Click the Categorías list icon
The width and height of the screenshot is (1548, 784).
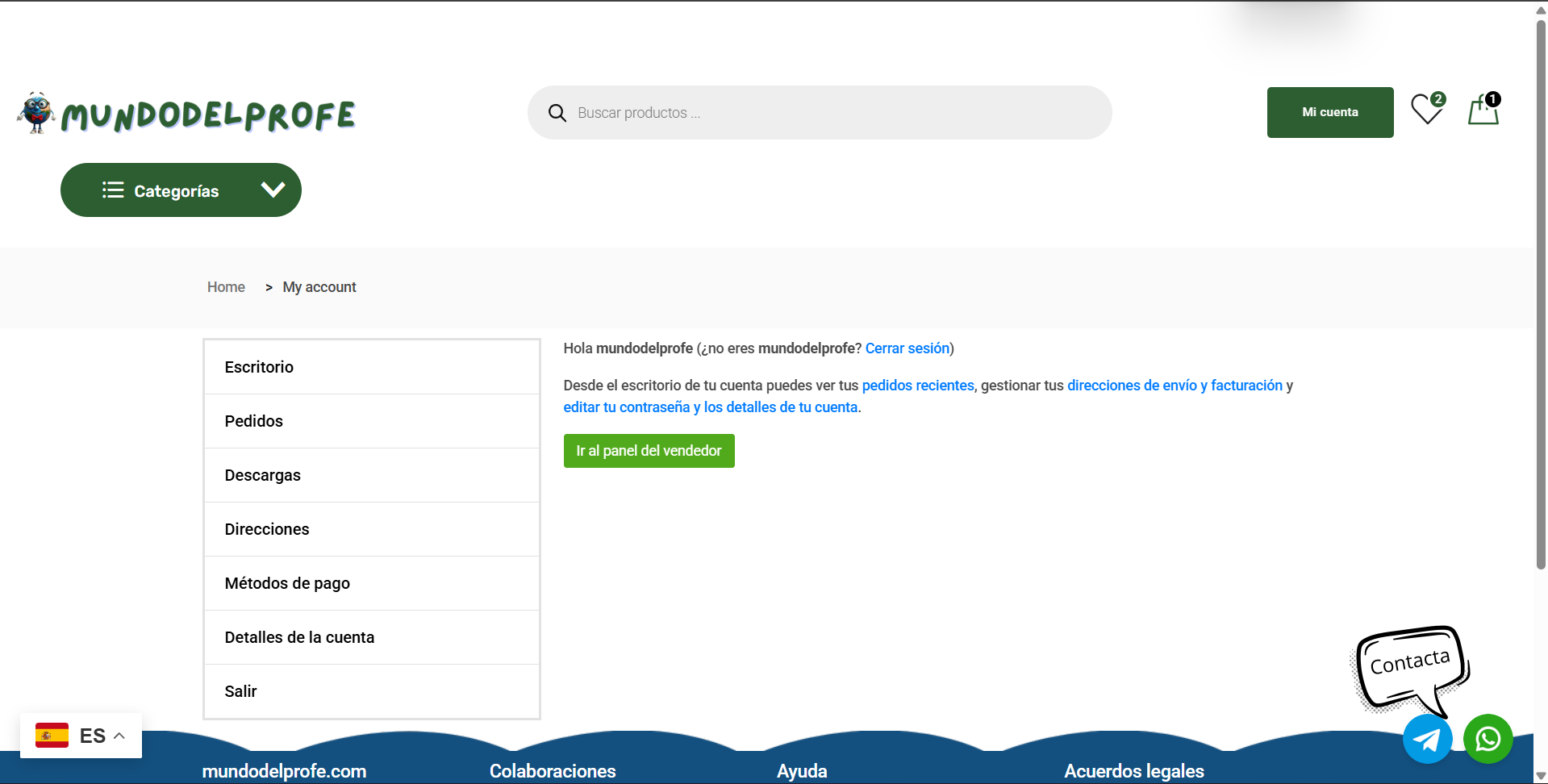coord(113,190)
